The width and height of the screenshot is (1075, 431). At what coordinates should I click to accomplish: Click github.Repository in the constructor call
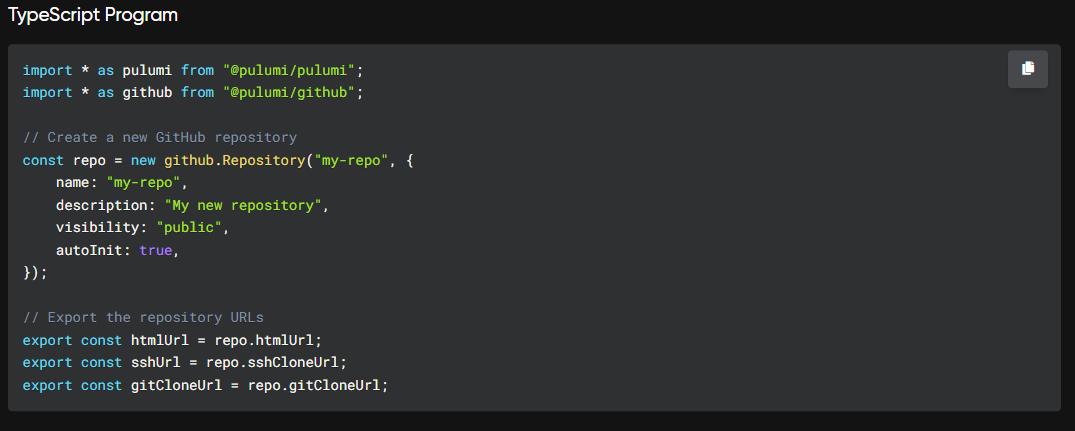pyautogui.click(x=234, y=160)
